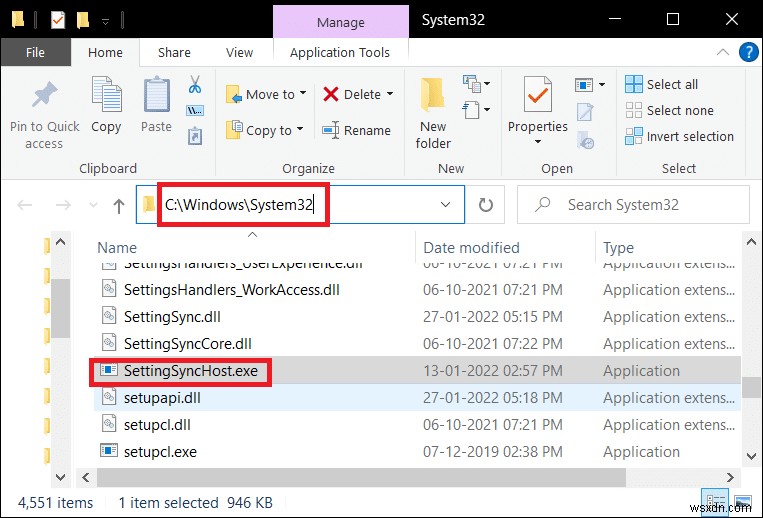Click the Pin to Quick access icon
The height and width of the screenshot is (518, 763).
click(x=44, y=97)
